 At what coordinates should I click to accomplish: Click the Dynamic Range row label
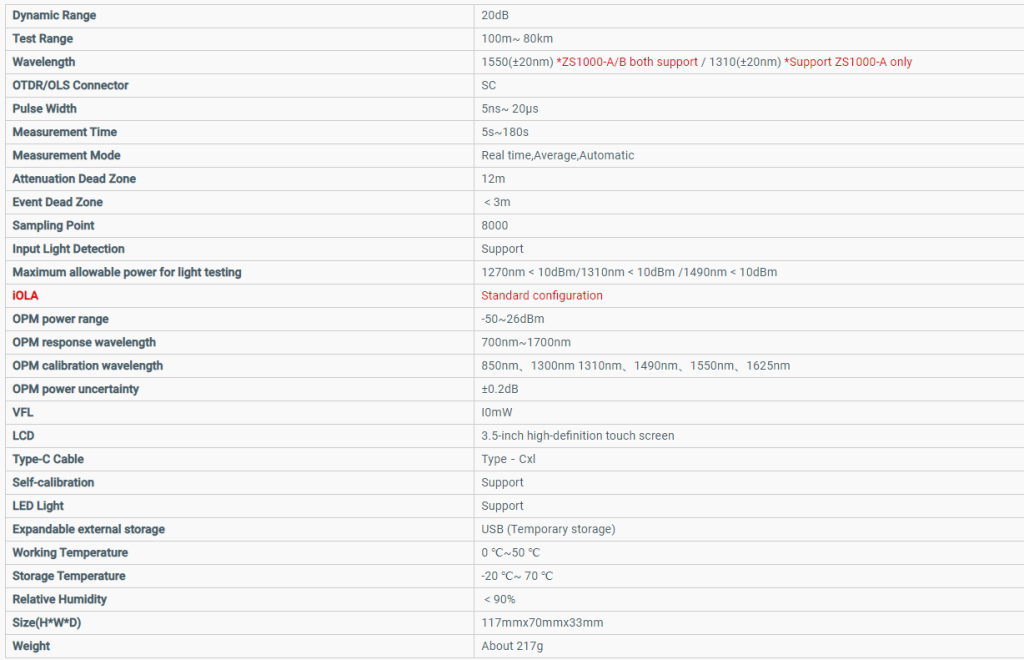(x=54, y=16)
